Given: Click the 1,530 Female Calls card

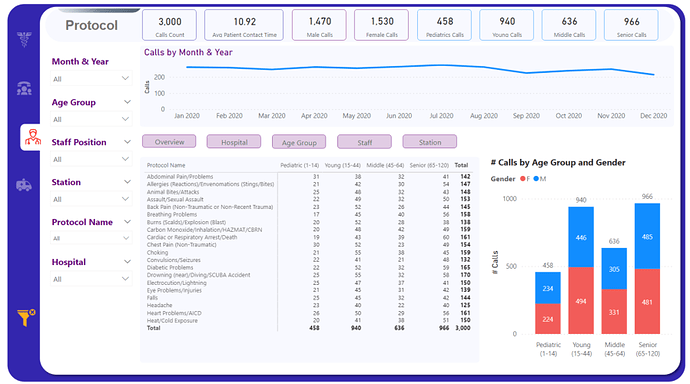Looking at the screenshot, I should [382, 26].
